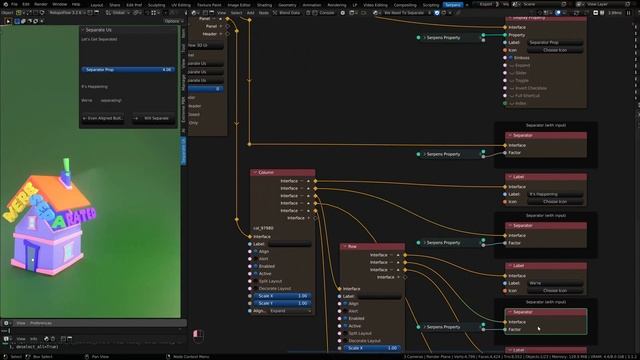The image size is (640, 360).
Task: Click the fake user shield icon of node tree
Action: pos(437,13)
